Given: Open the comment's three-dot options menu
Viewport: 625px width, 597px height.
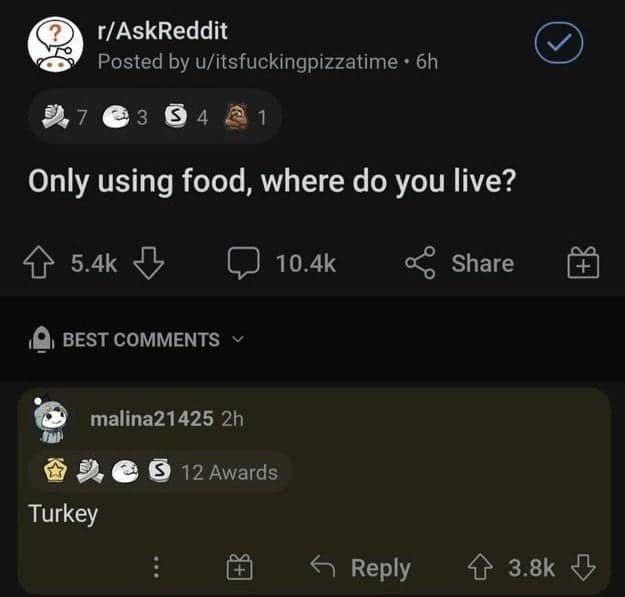Looking at the screenshot, I should pyautogui.click(x=155, y=568).
